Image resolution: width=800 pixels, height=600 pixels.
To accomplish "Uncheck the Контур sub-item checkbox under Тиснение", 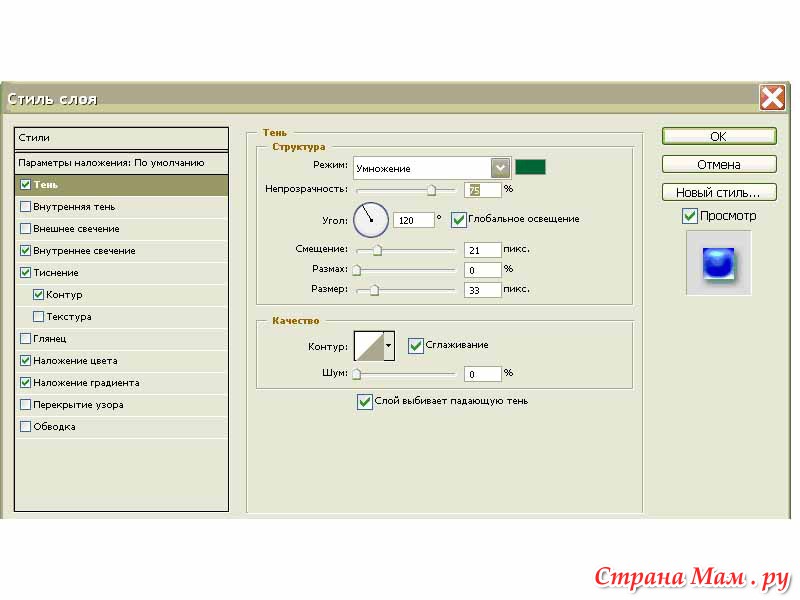I will tap(38, 294).
